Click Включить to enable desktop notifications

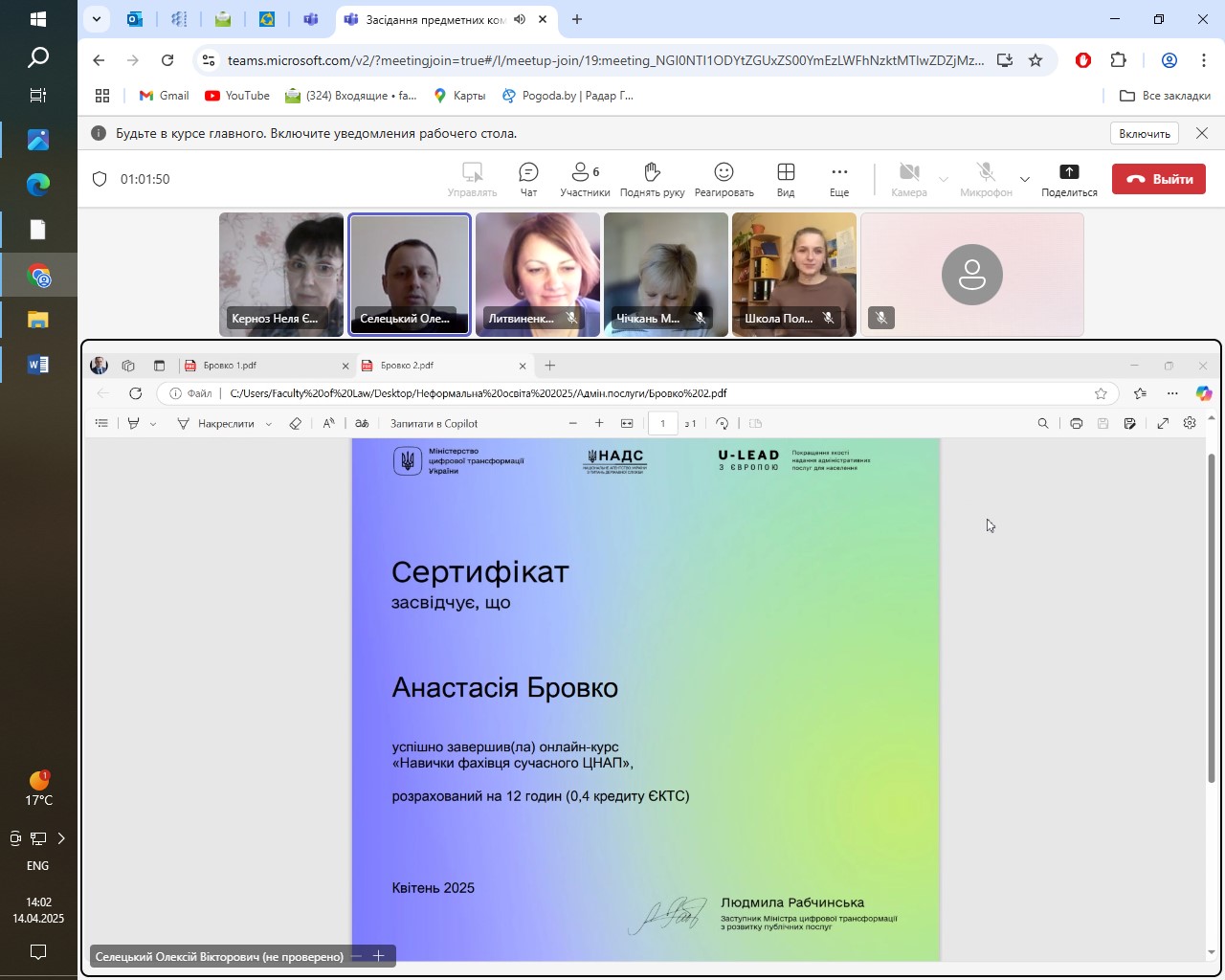[x=1145, y=134]
